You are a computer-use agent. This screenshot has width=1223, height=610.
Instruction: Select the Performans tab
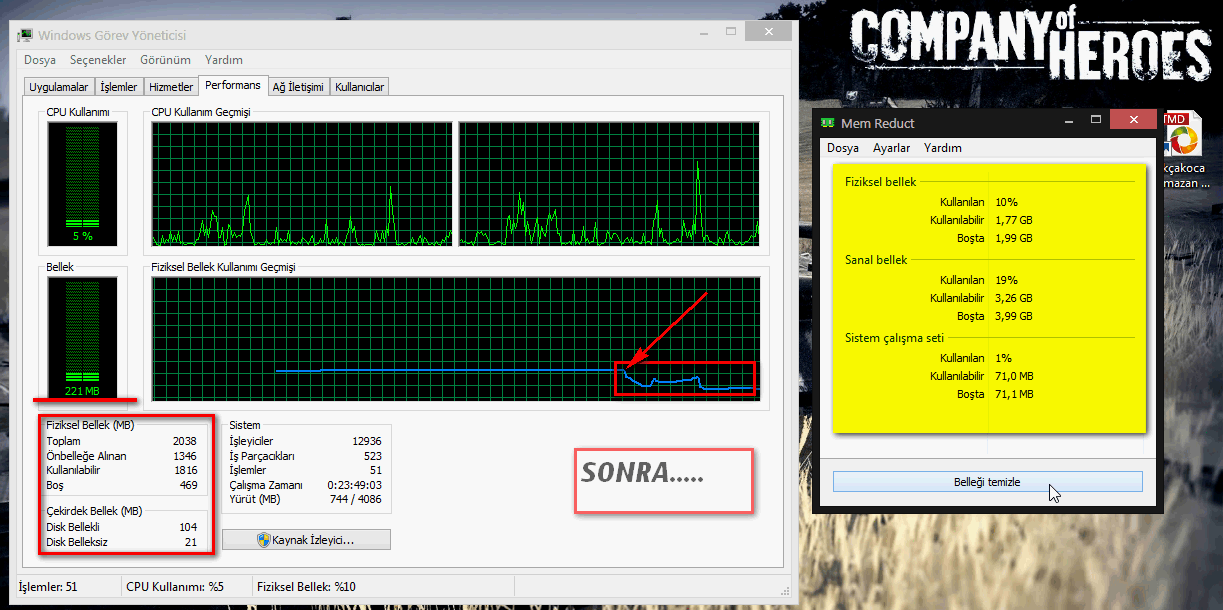point(233,86)
